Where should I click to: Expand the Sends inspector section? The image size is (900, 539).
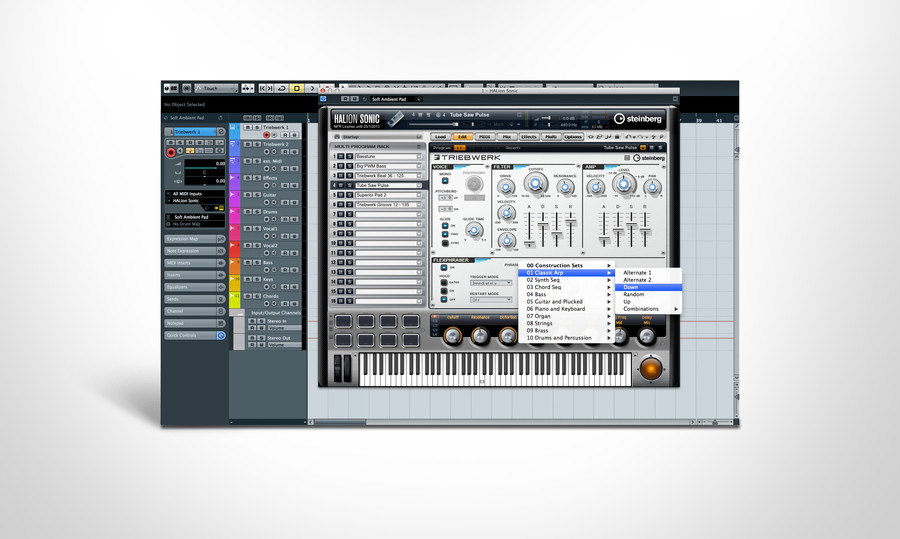[x=195, y=299]
